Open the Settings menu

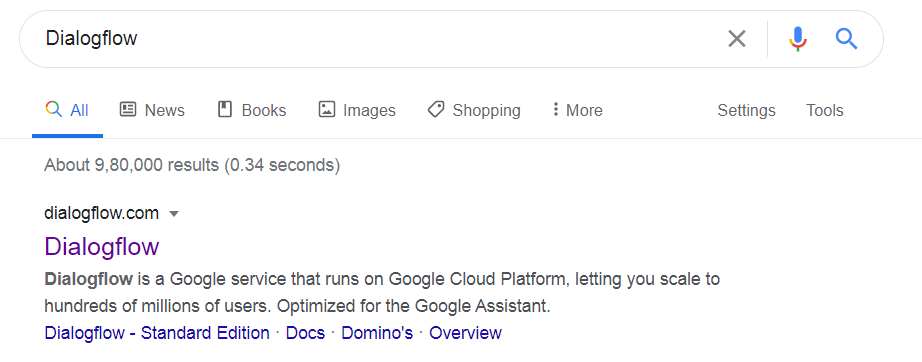pyautogui.click(x=746, y=110)
